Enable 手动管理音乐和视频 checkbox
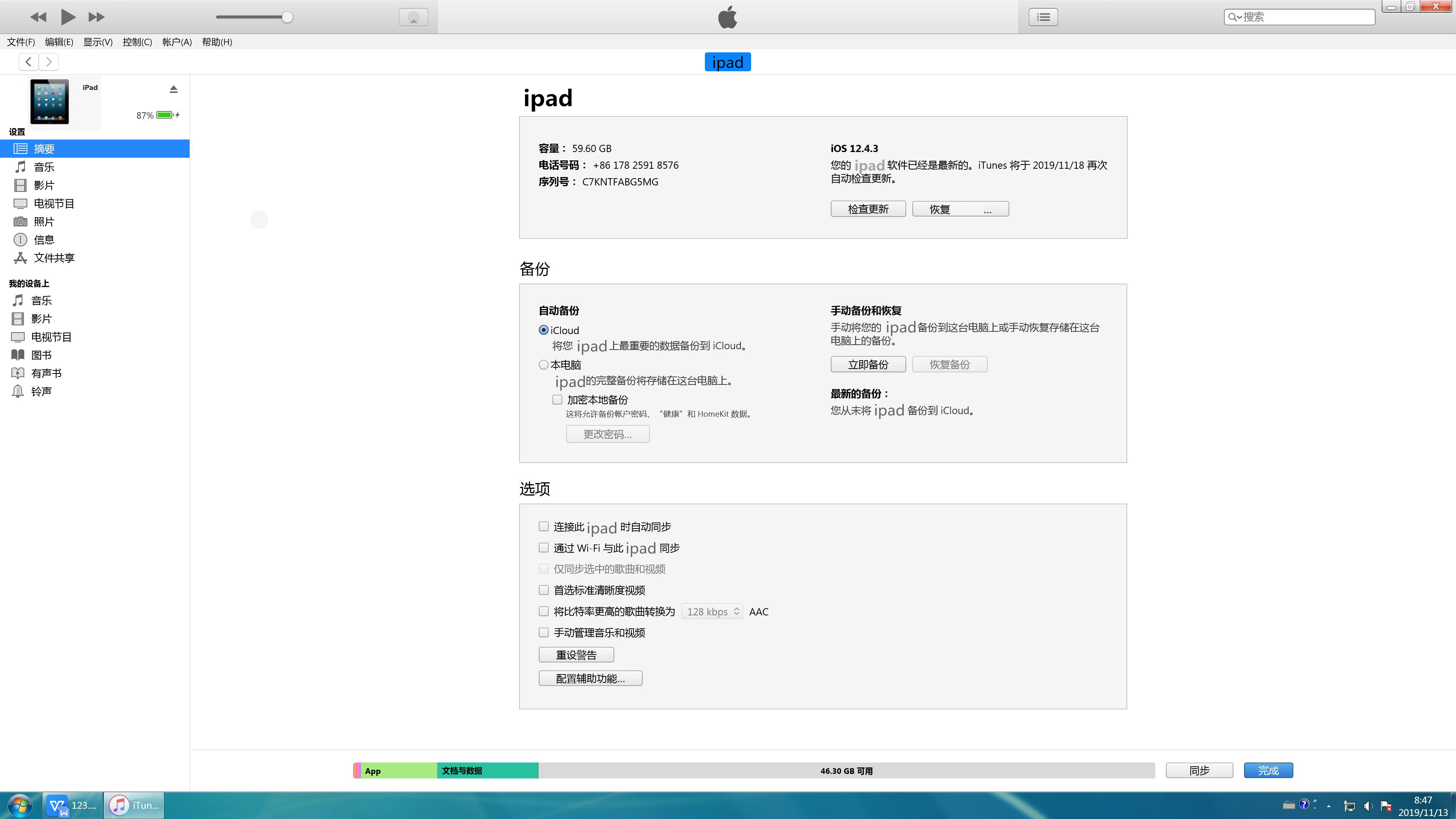 [544, 632]
